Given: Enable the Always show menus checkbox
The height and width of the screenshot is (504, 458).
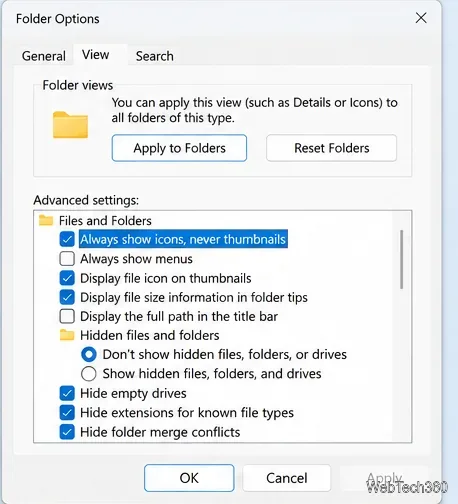Looking at the screenshot, I should [67, 259].
